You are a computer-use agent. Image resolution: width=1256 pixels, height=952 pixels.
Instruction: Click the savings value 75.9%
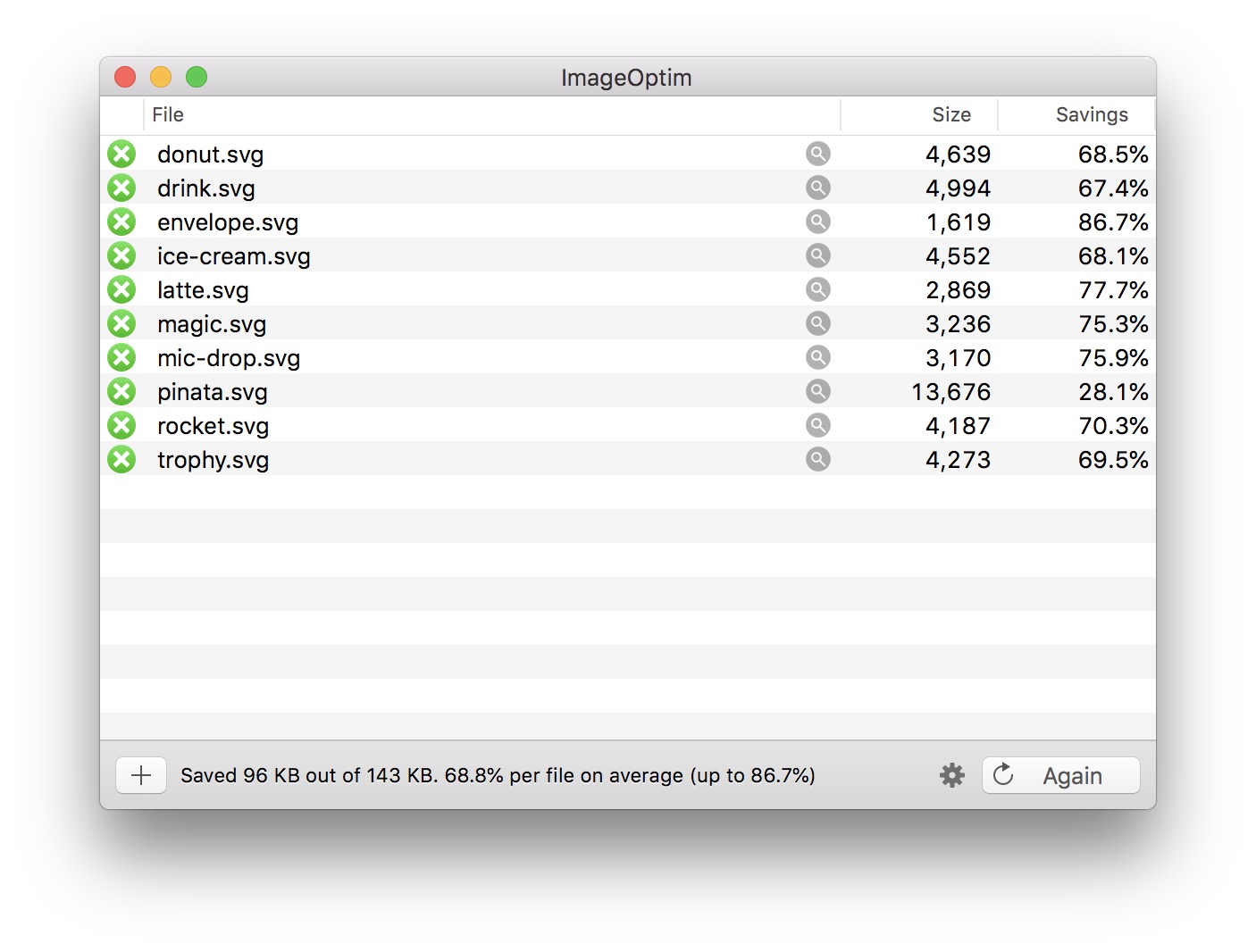(1113, 358)
